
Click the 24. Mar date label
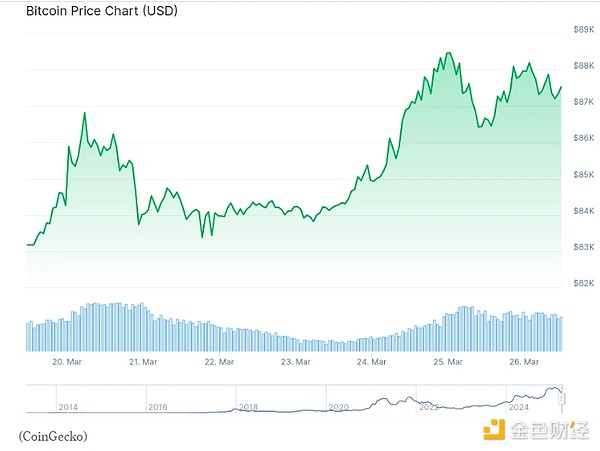click(372, 361)
